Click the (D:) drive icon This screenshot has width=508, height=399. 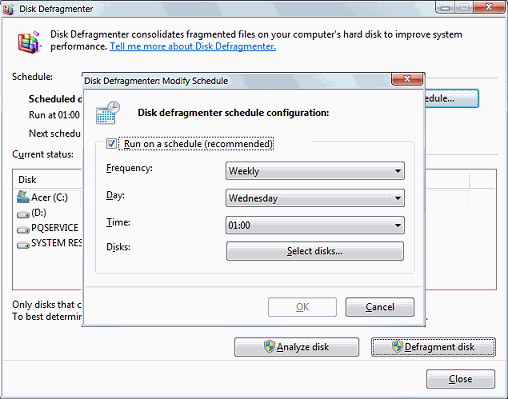pyautogui.click(x=23, y=214)
